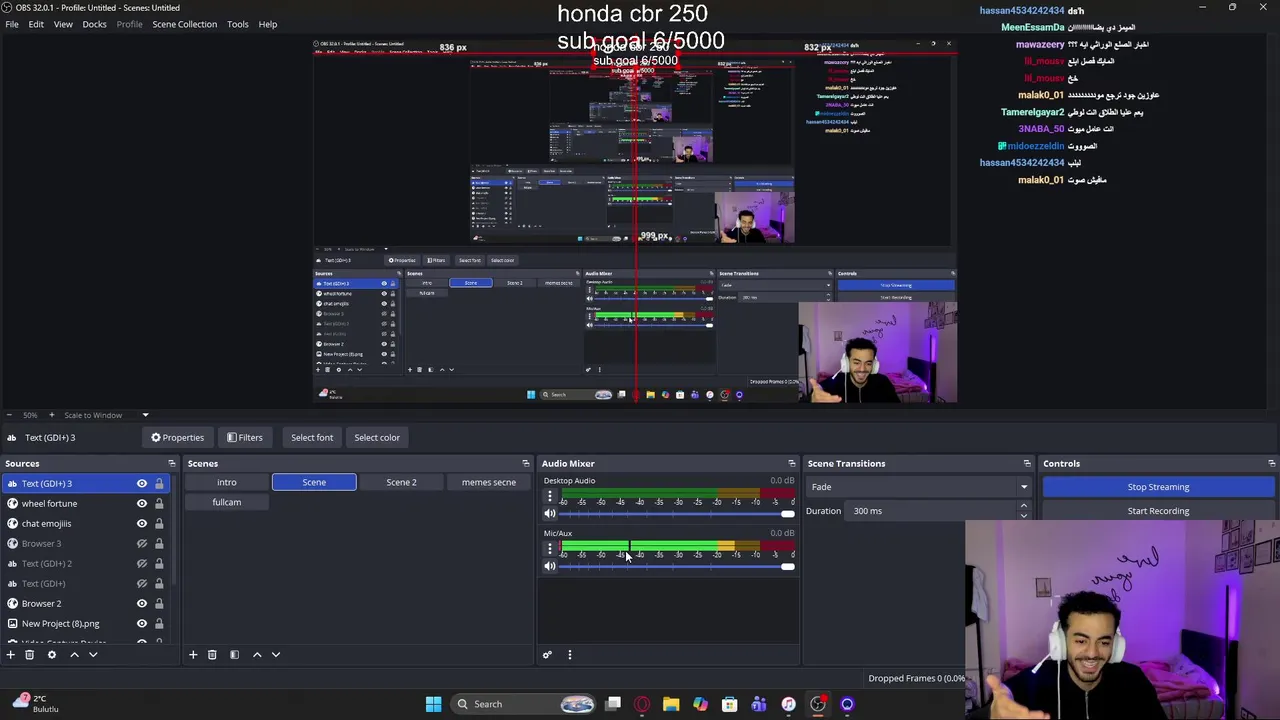Open Microsoft Store from taskbar
Screen dimensions: 1280x720
730,704
